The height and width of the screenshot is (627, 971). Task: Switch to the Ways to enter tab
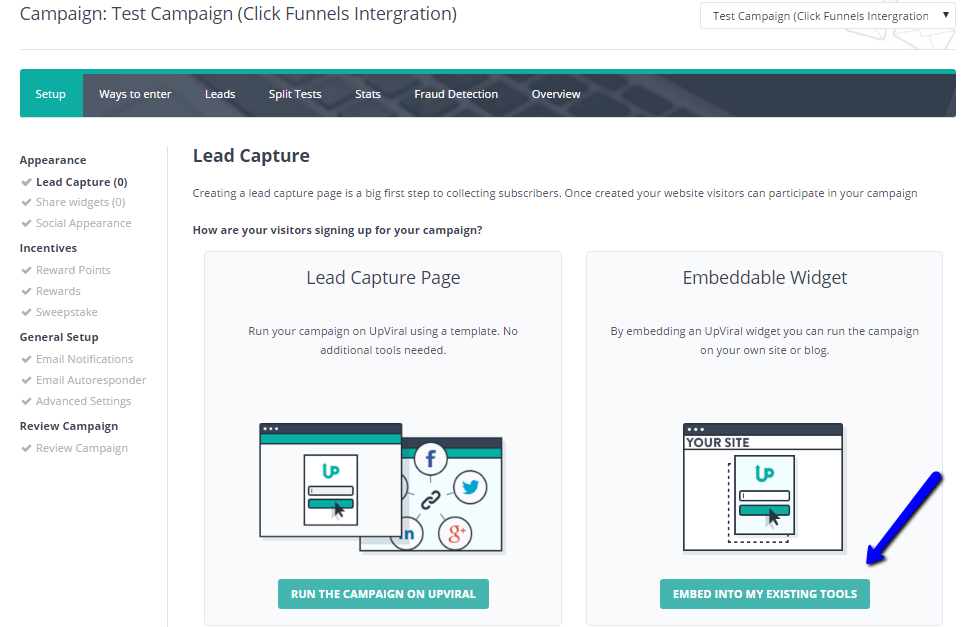pos(135,94)
